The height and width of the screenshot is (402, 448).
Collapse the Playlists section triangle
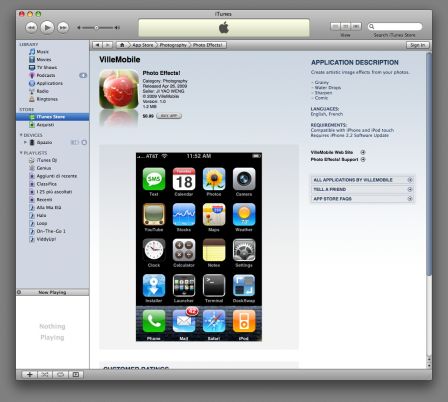pyautogui.click(x=21, y=153)
